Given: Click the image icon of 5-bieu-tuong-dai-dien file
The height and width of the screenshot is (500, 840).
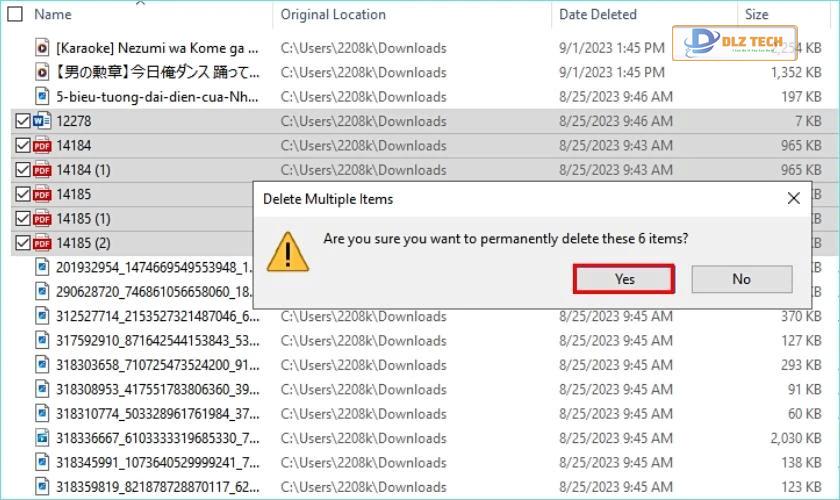Looking at the screenshot, I should click(x=42, y=97).
